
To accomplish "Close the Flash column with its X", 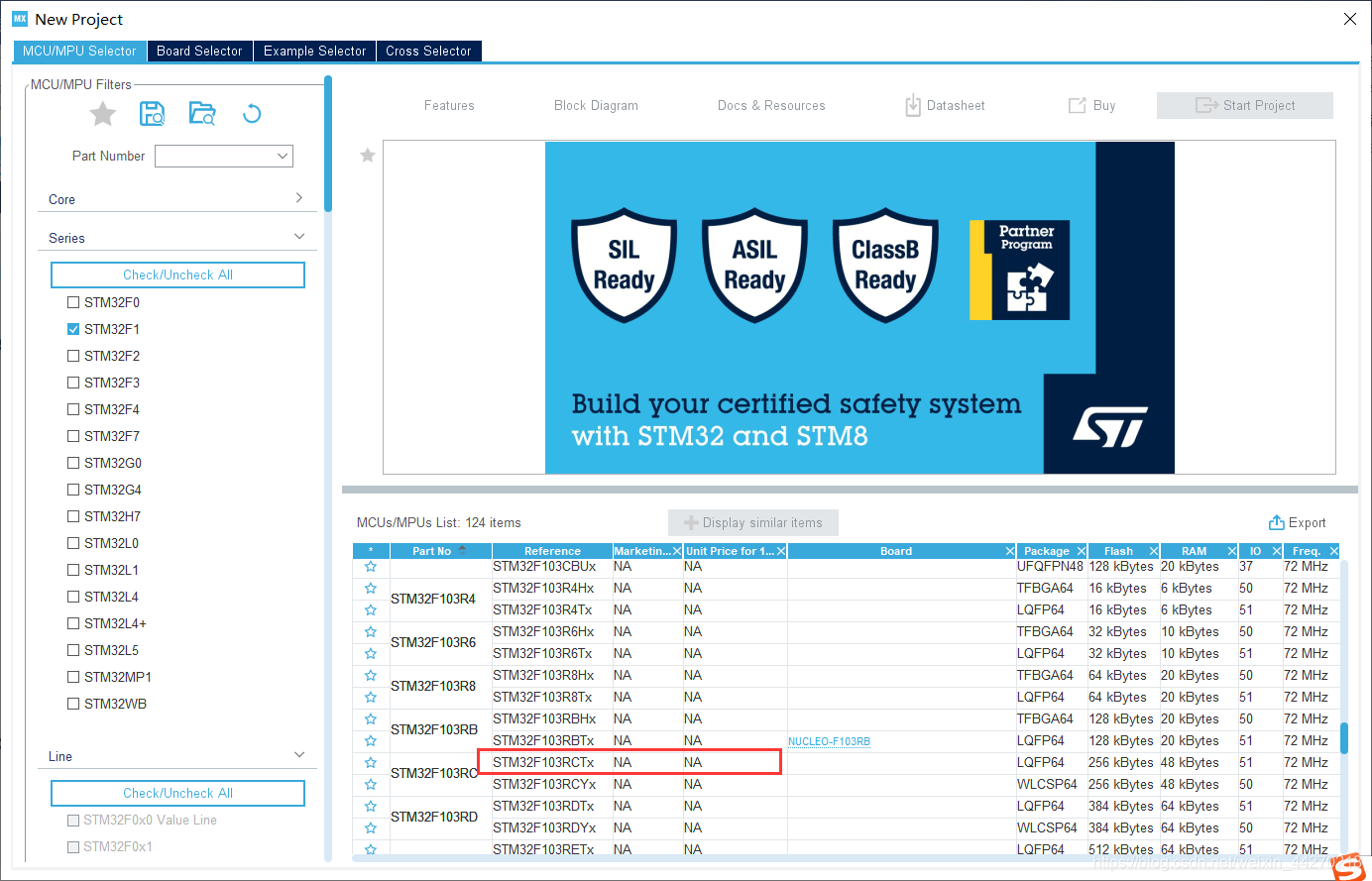I will (1154, 551).
